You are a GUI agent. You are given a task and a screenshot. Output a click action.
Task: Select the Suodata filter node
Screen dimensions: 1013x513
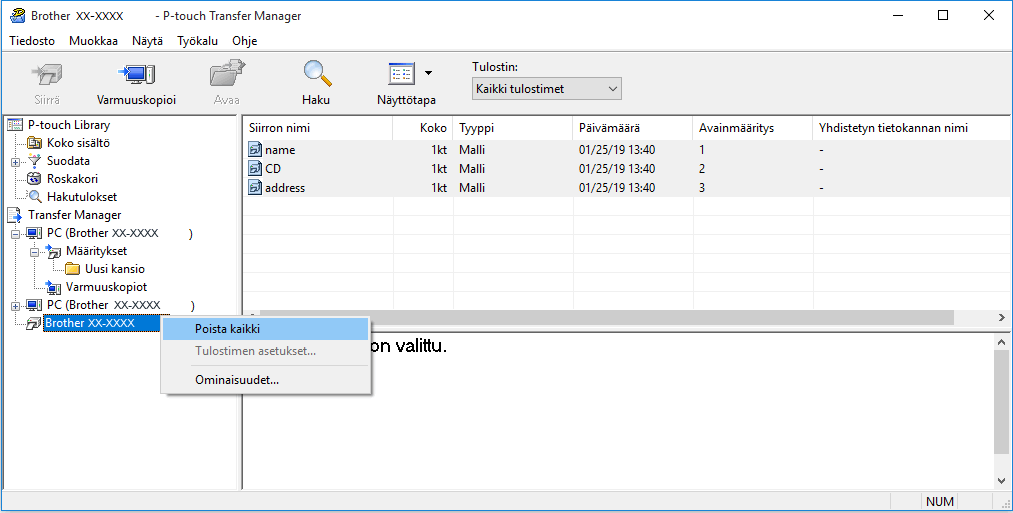click(x=68, y=161)
